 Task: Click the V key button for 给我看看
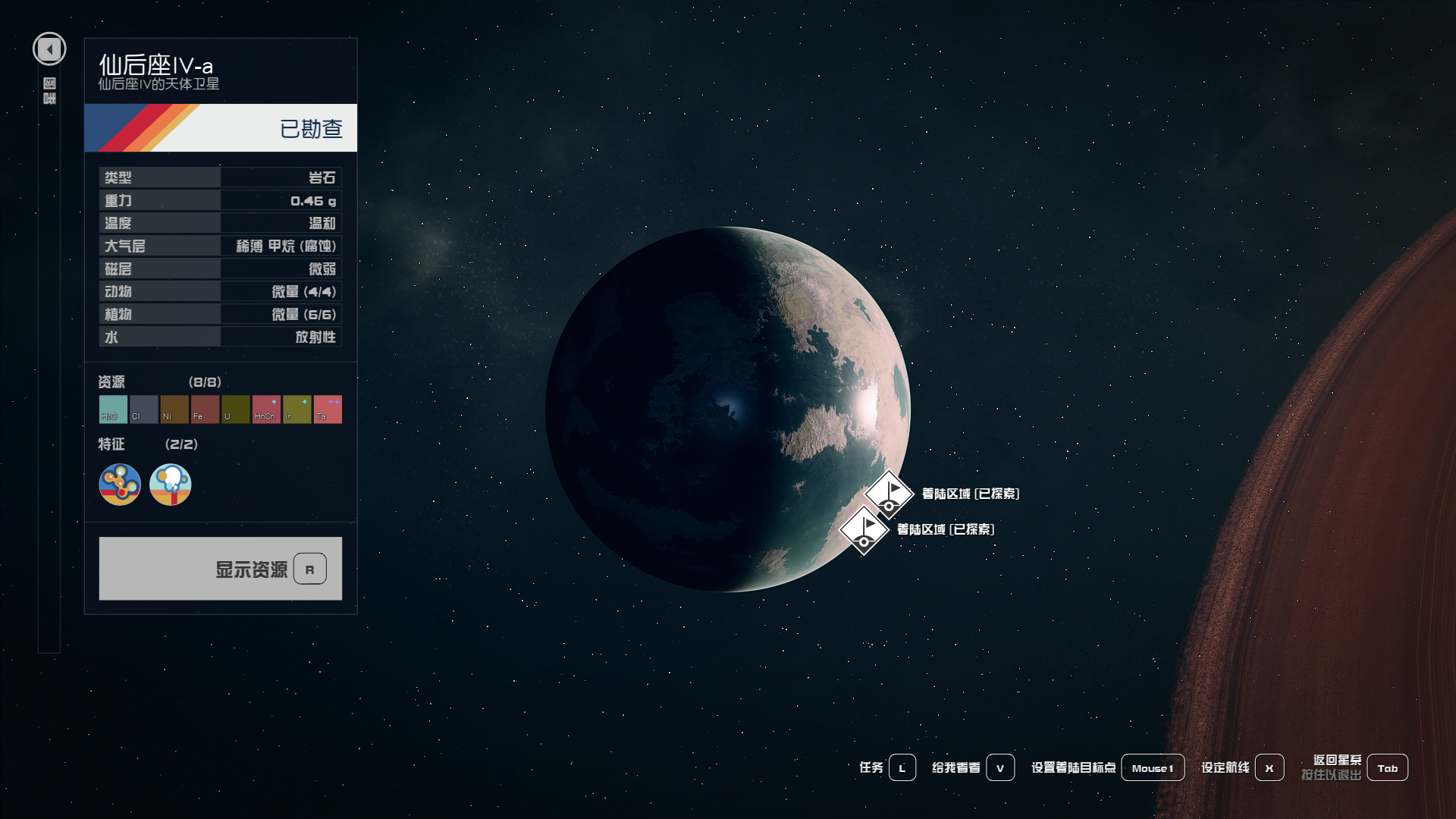pyautogui.click(x=1000, y=767)
